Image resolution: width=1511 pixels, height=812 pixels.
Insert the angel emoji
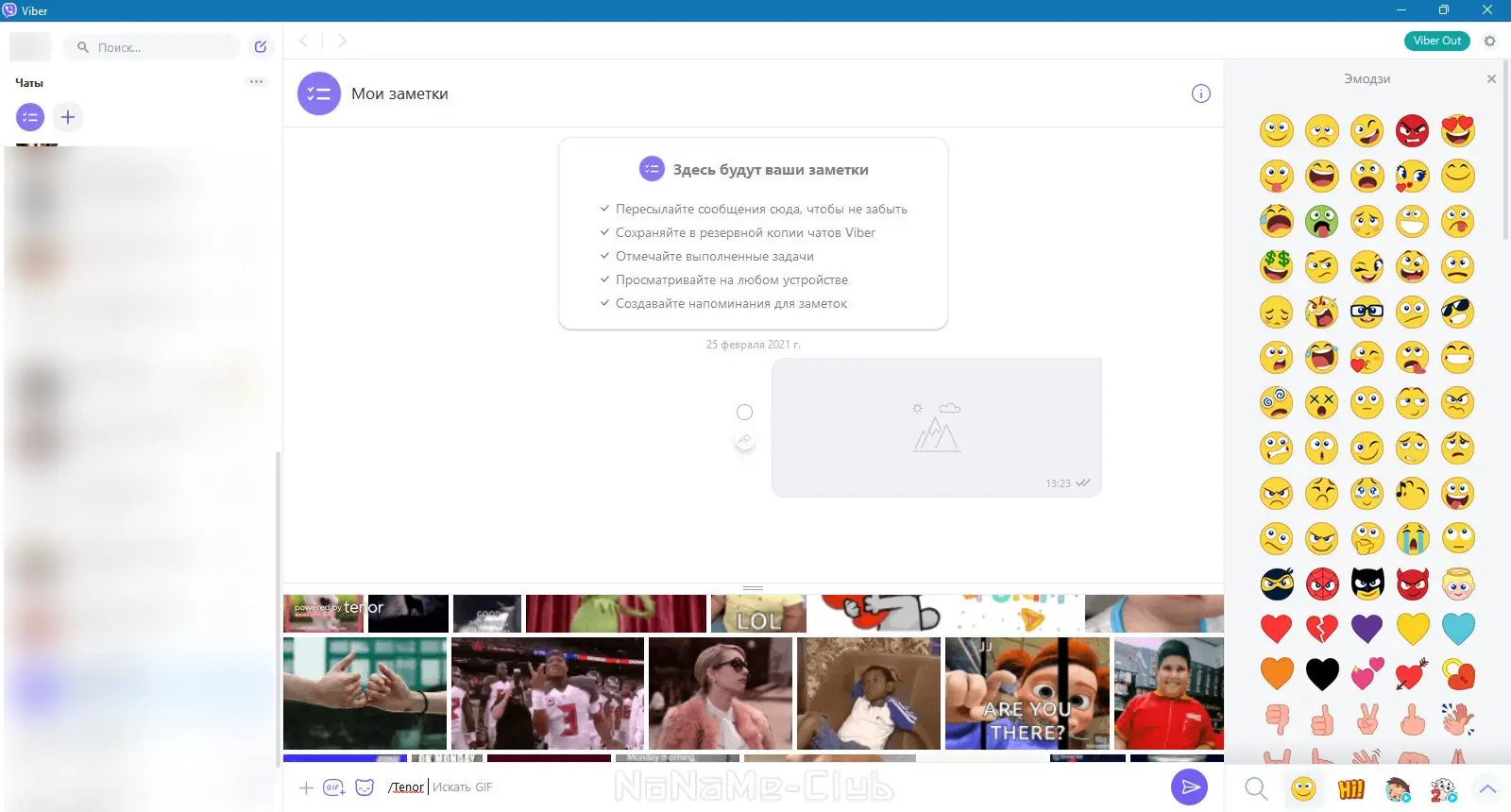(x=1458, y=584)
